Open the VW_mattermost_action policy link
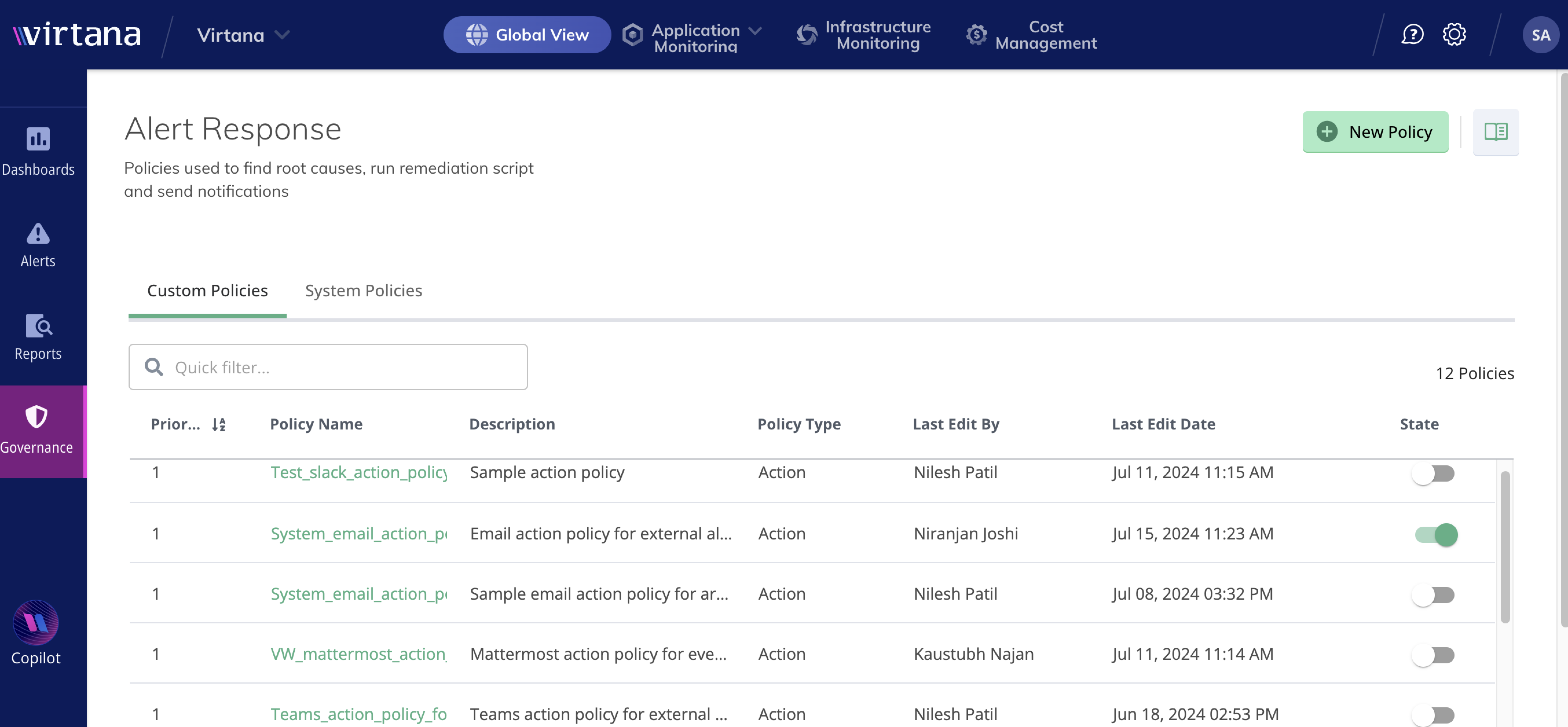The height and width of the screenshot is (727, 1568). click(x=358, y=654)
